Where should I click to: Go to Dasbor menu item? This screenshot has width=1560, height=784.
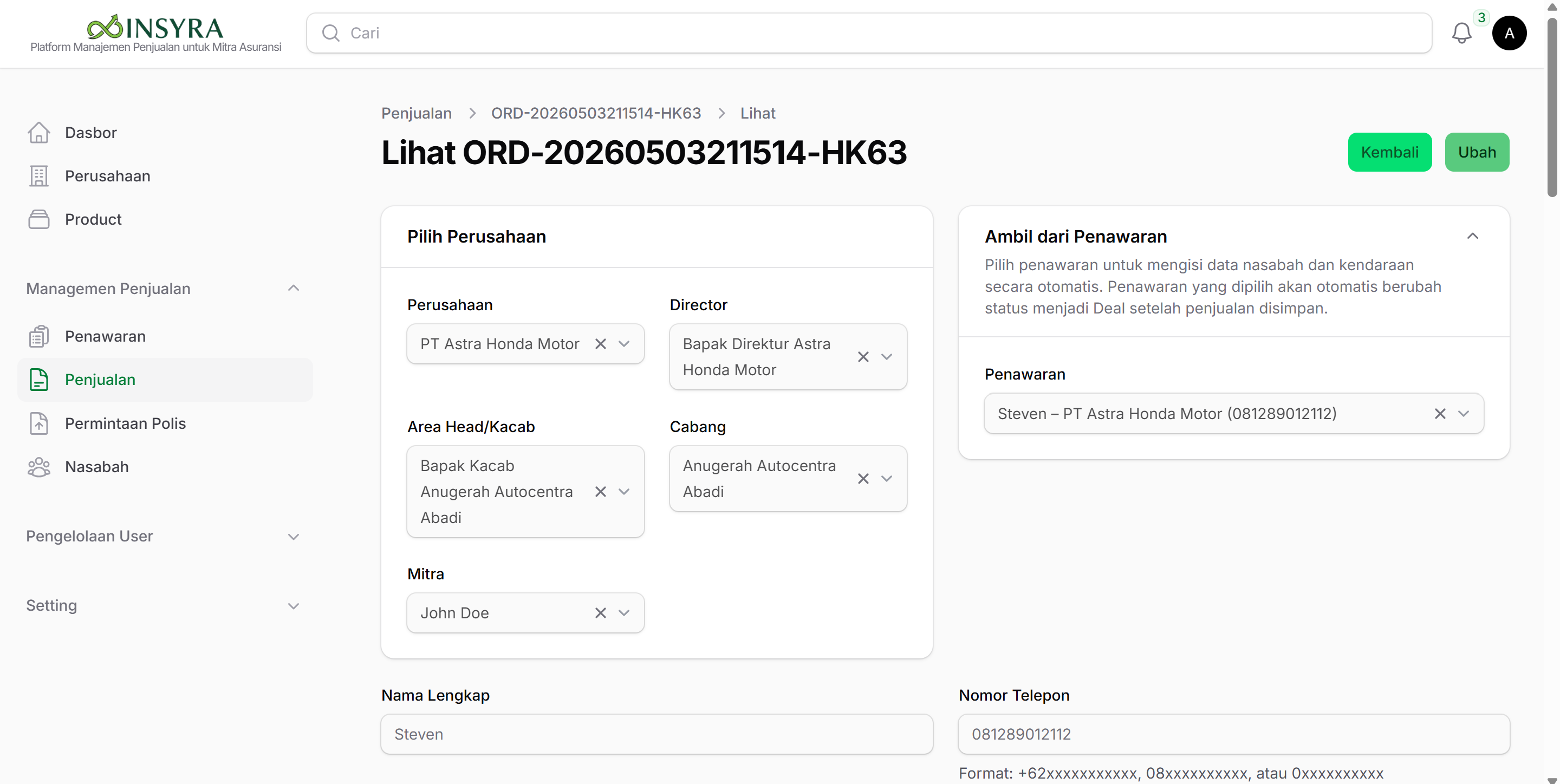(x=165, y=133)
